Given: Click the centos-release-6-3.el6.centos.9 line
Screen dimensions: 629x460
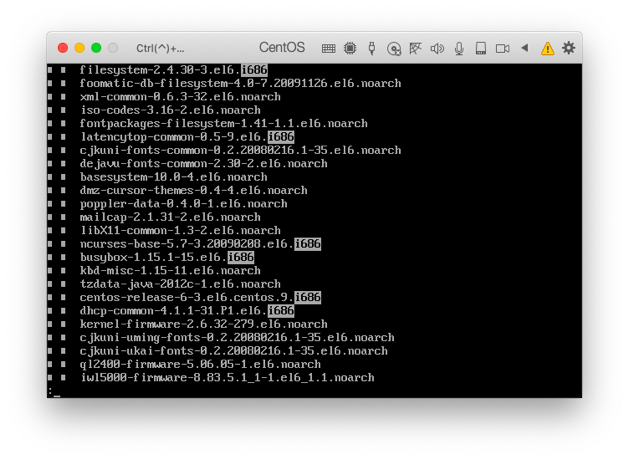Looking at the screenshot, I should point(200,297).
